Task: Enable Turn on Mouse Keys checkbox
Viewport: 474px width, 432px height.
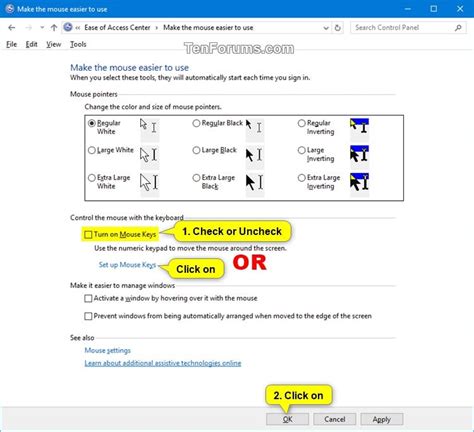Action: click(88, 235)
